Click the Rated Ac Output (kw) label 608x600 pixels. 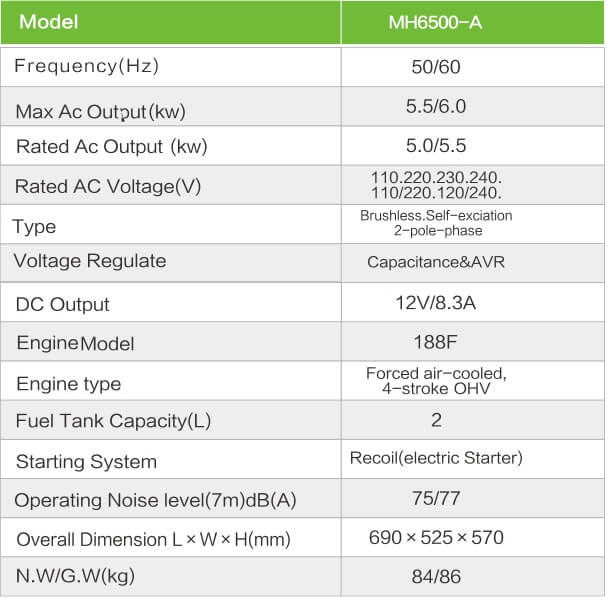[x=111, y=147]
